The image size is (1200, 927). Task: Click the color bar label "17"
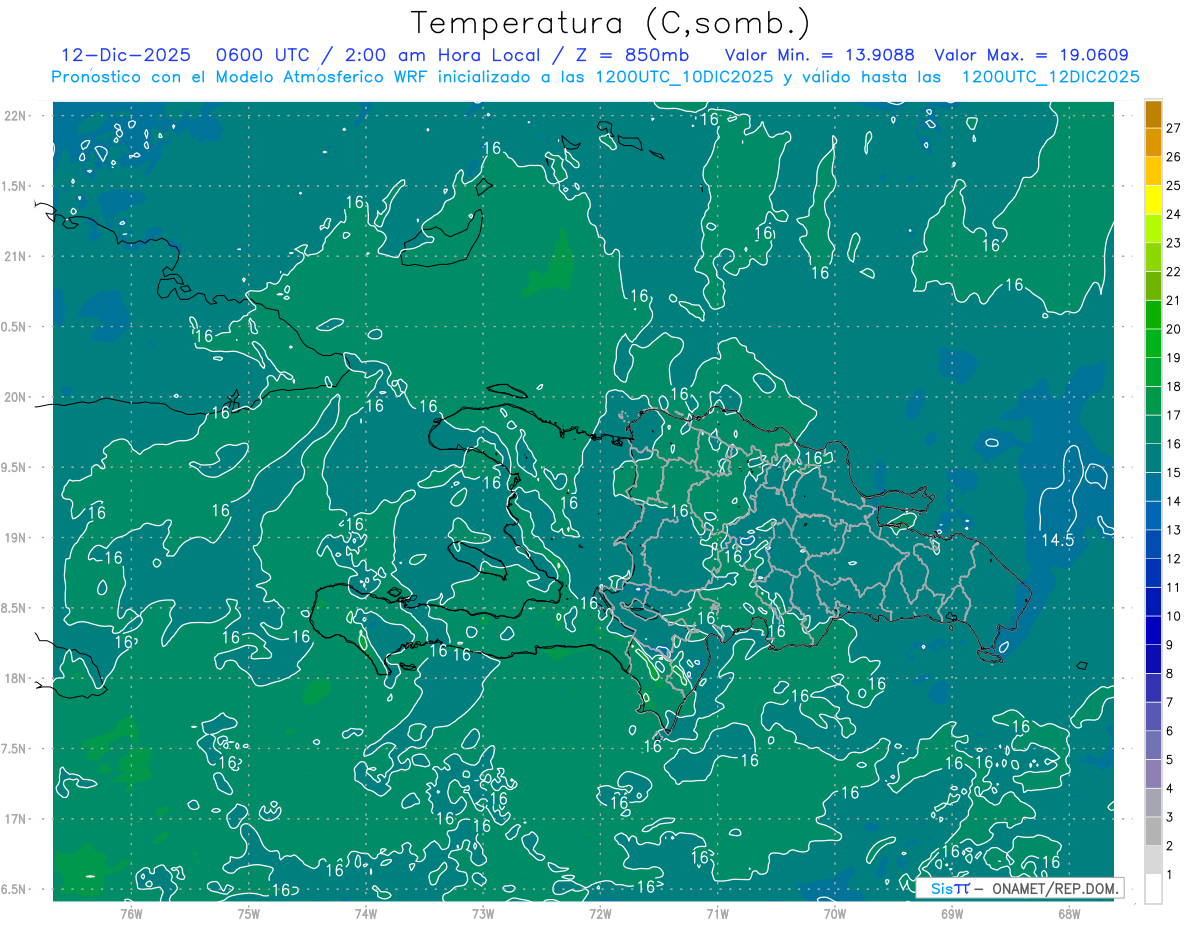(x=1174, y=415)
